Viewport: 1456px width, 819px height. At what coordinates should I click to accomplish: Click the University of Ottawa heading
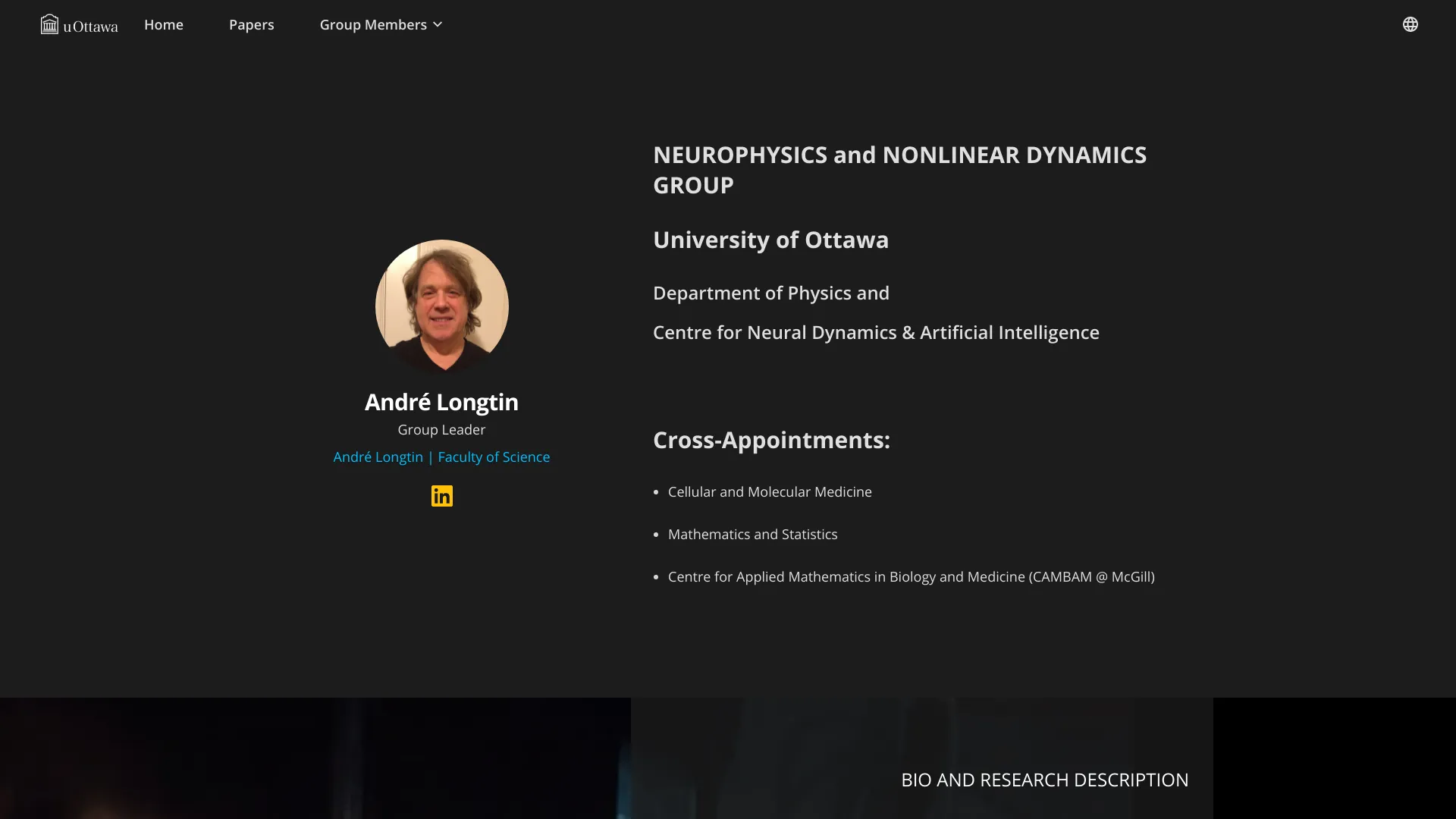[x=770, y=240]
